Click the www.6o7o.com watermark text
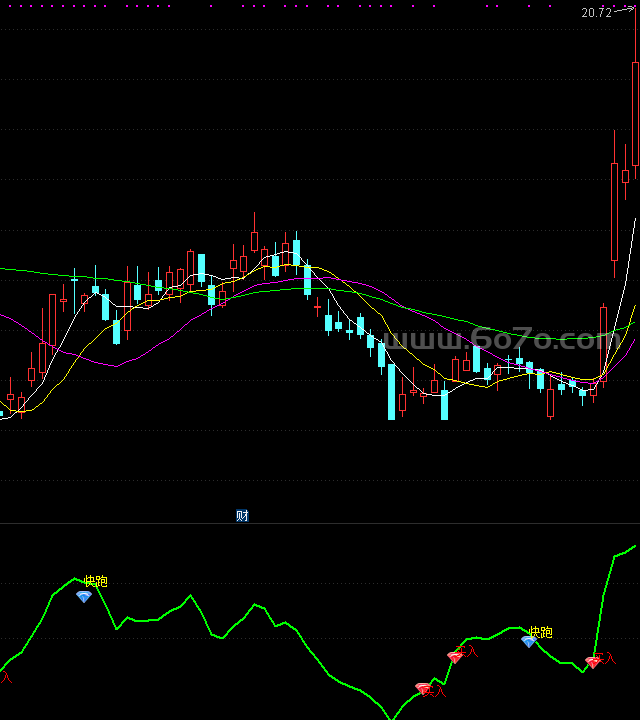Screen dimensions: 640x720 click(500, 341)
